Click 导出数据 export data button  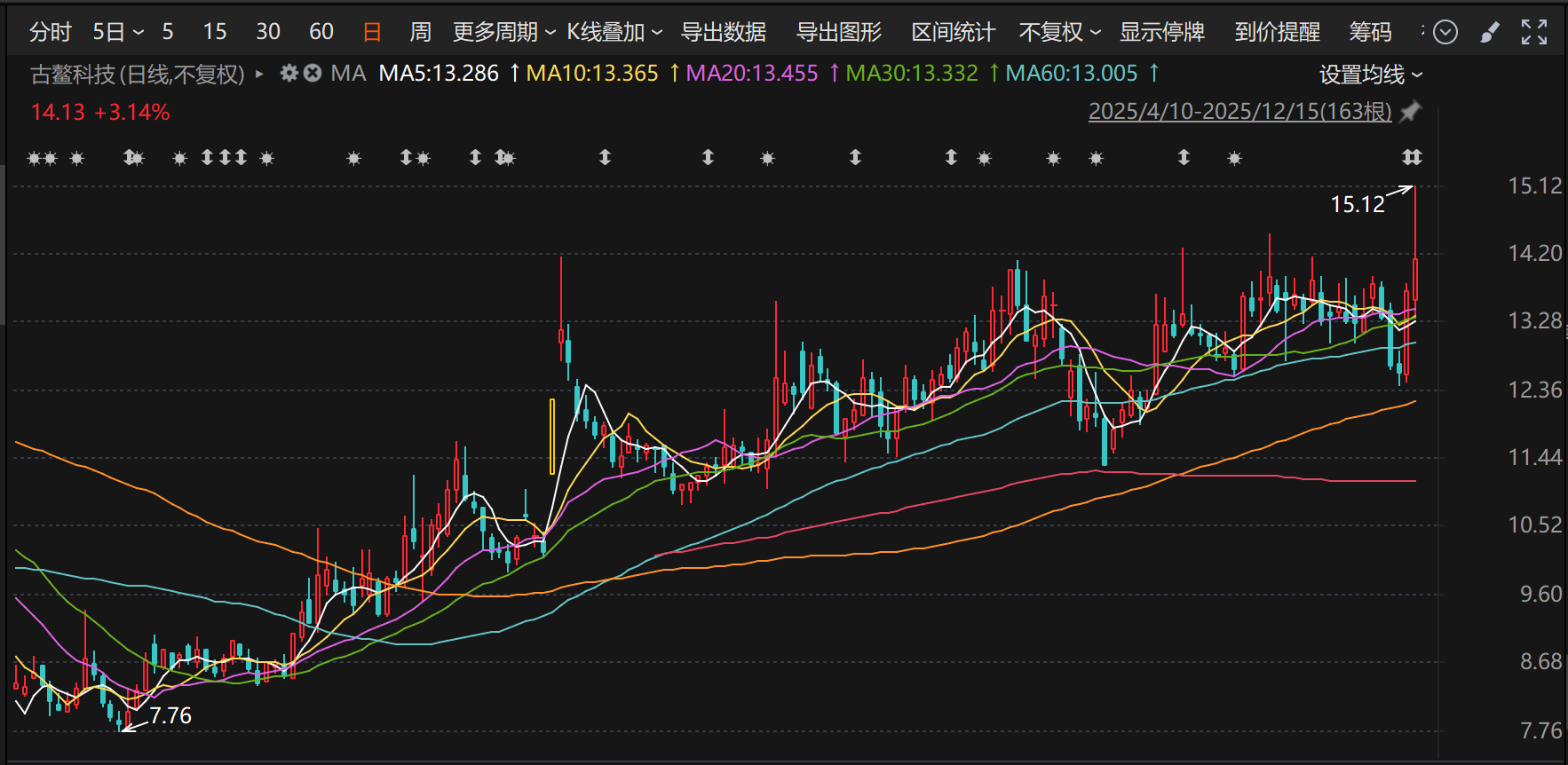[x=723, y=33]
